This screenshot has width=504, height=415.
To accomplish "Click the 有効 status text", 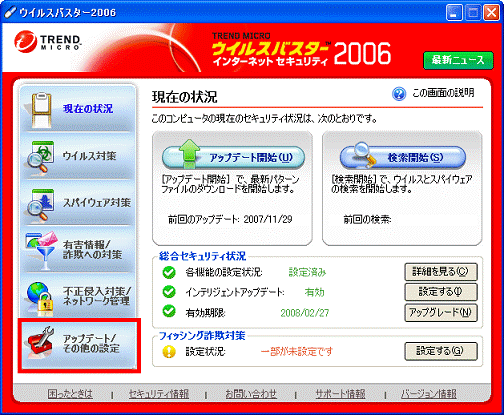I will [x=314, y=292].
